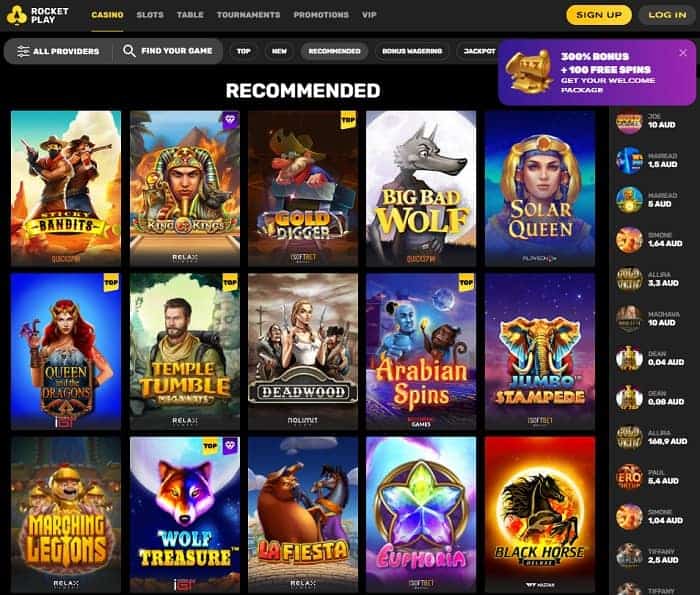The height and width of the screenshot is (595, 700).
Task: Click the treasure chest bonus icon
Action: [x=529, y=71]
